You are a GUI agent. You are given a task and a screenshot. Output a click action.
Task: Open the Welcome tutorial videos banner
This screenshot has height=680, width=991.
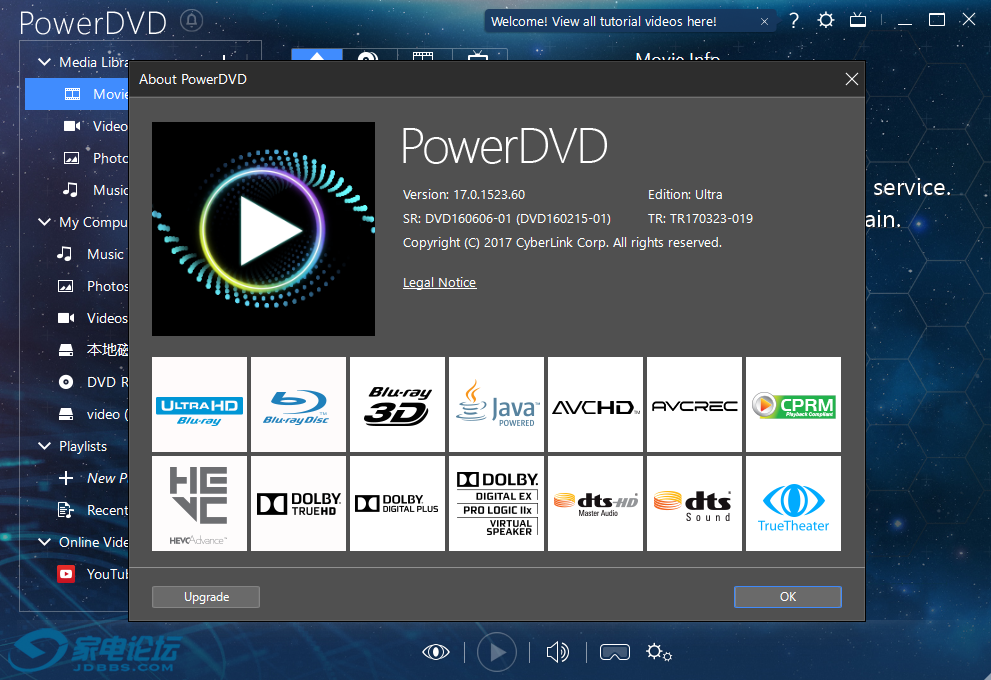[604, 21]
